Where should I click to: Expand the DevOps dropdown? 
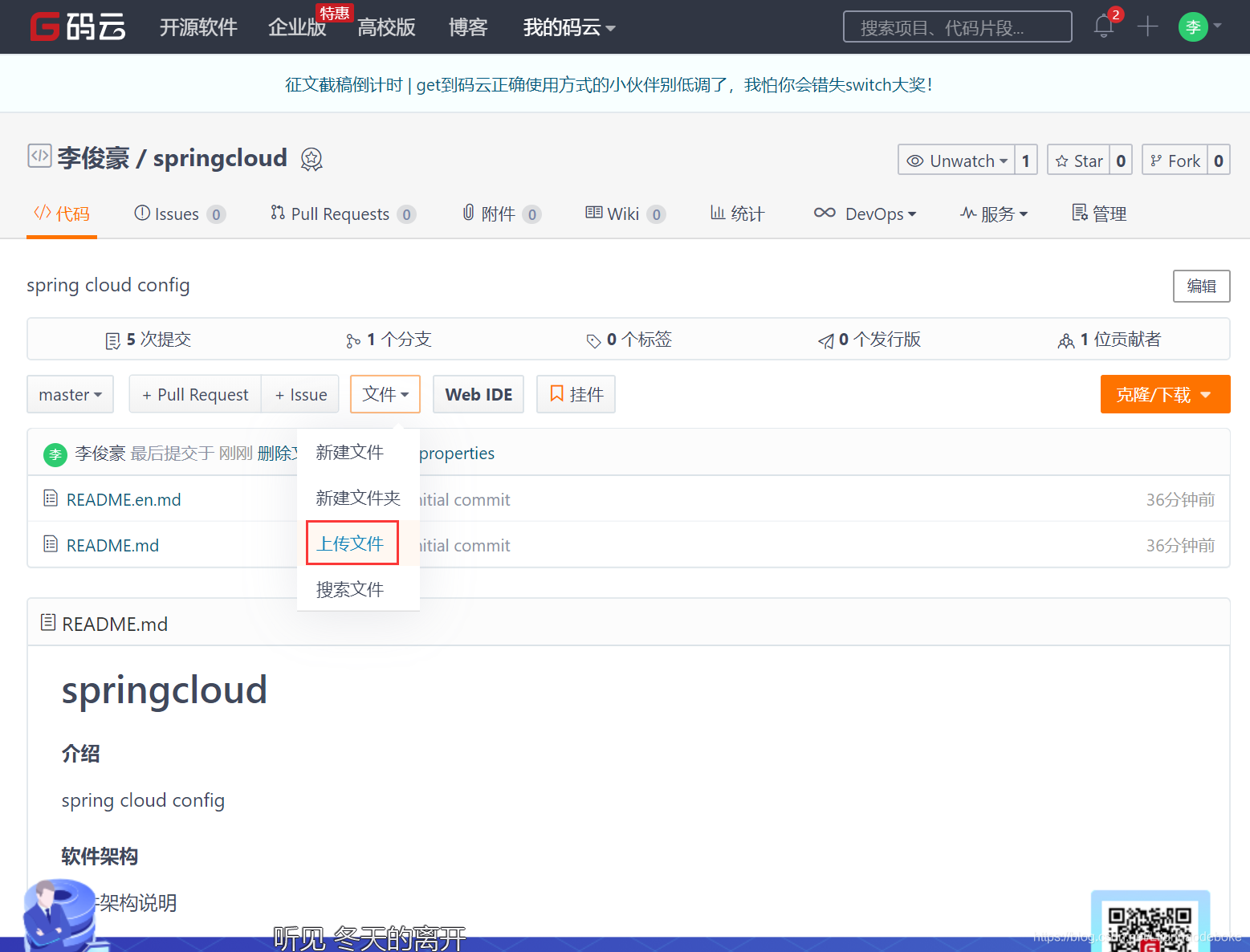pyautogui.click(x=865, y=214)
